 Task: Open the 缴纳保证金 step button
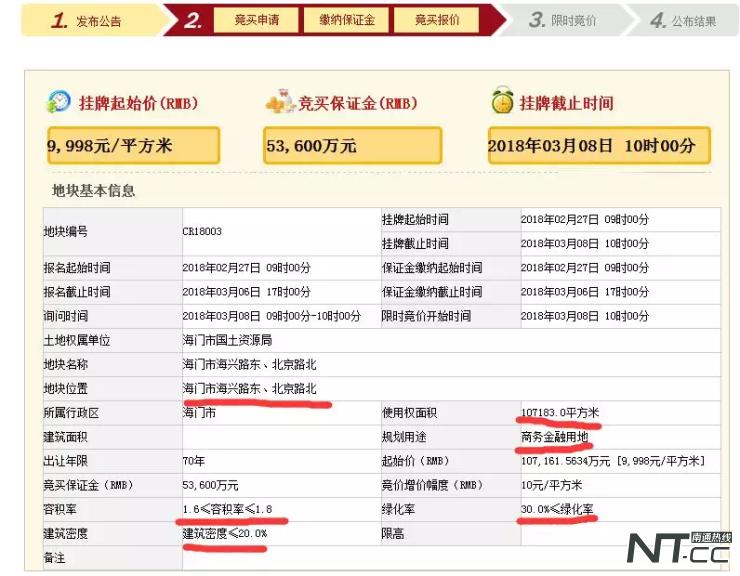click(x=346, y=20)
